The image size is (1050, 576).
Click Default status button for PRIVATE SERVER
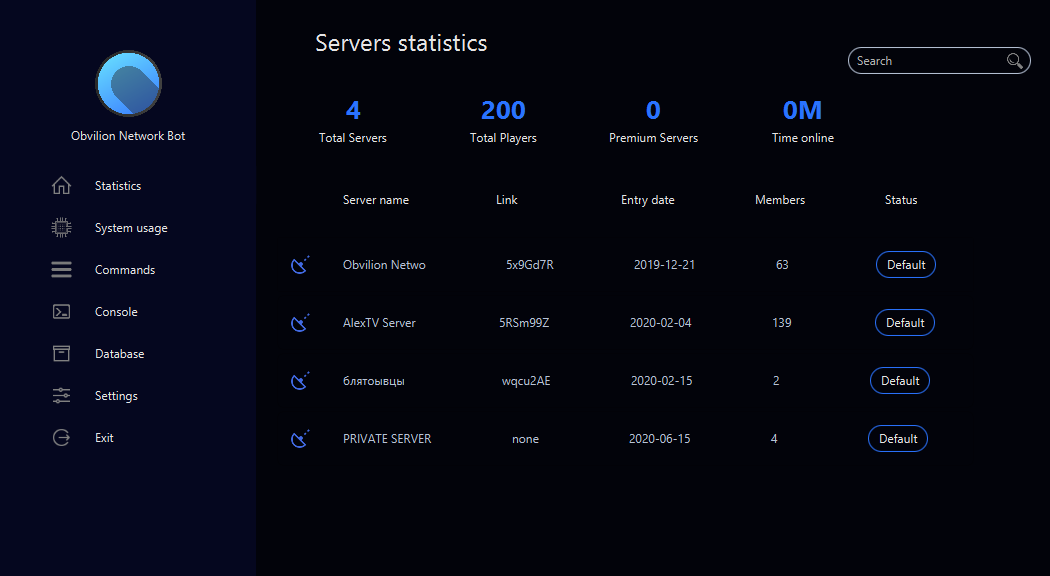pyautogui.click(x=898, y=439)
